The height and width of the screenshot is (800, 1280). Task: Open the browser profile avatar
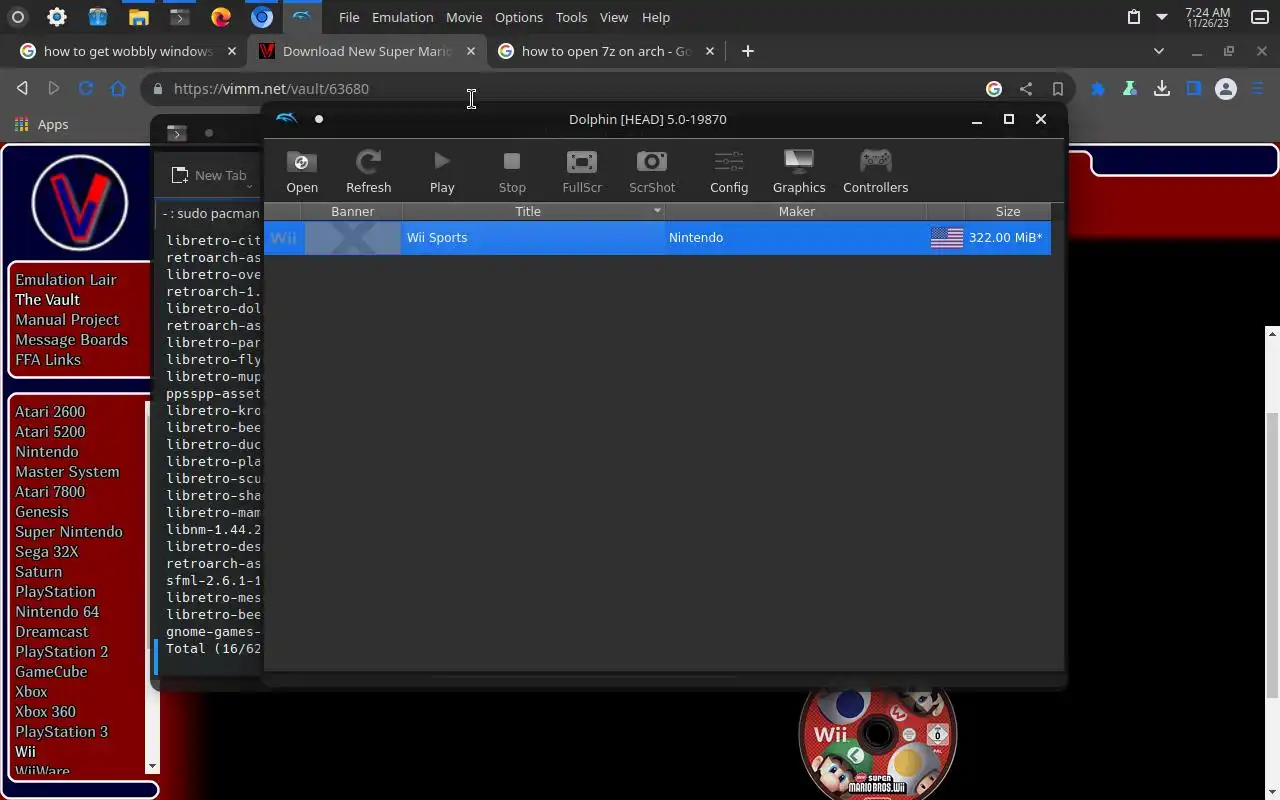(1226, 89)
